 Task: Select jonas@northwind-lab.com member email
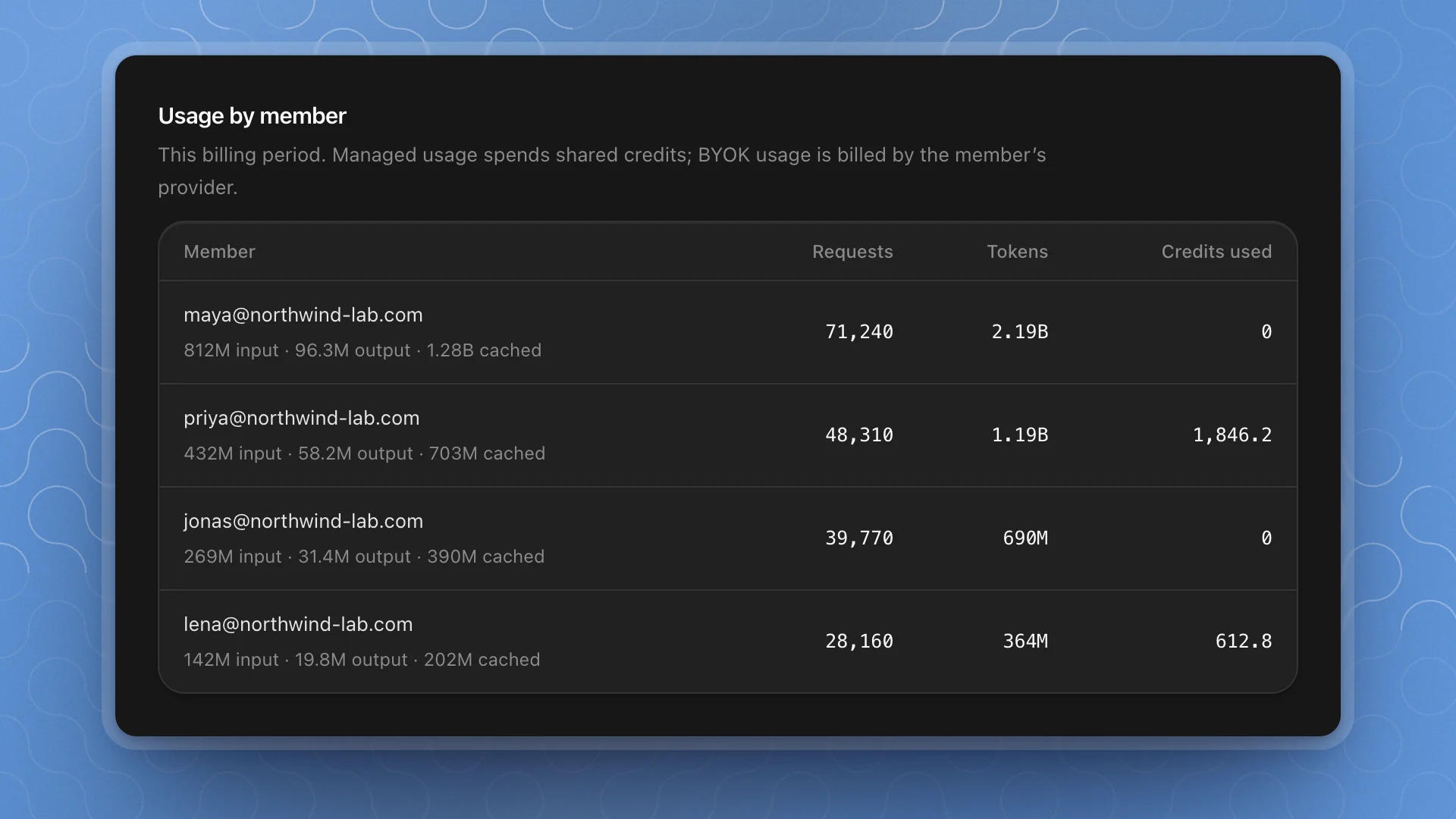coord(303,522)
